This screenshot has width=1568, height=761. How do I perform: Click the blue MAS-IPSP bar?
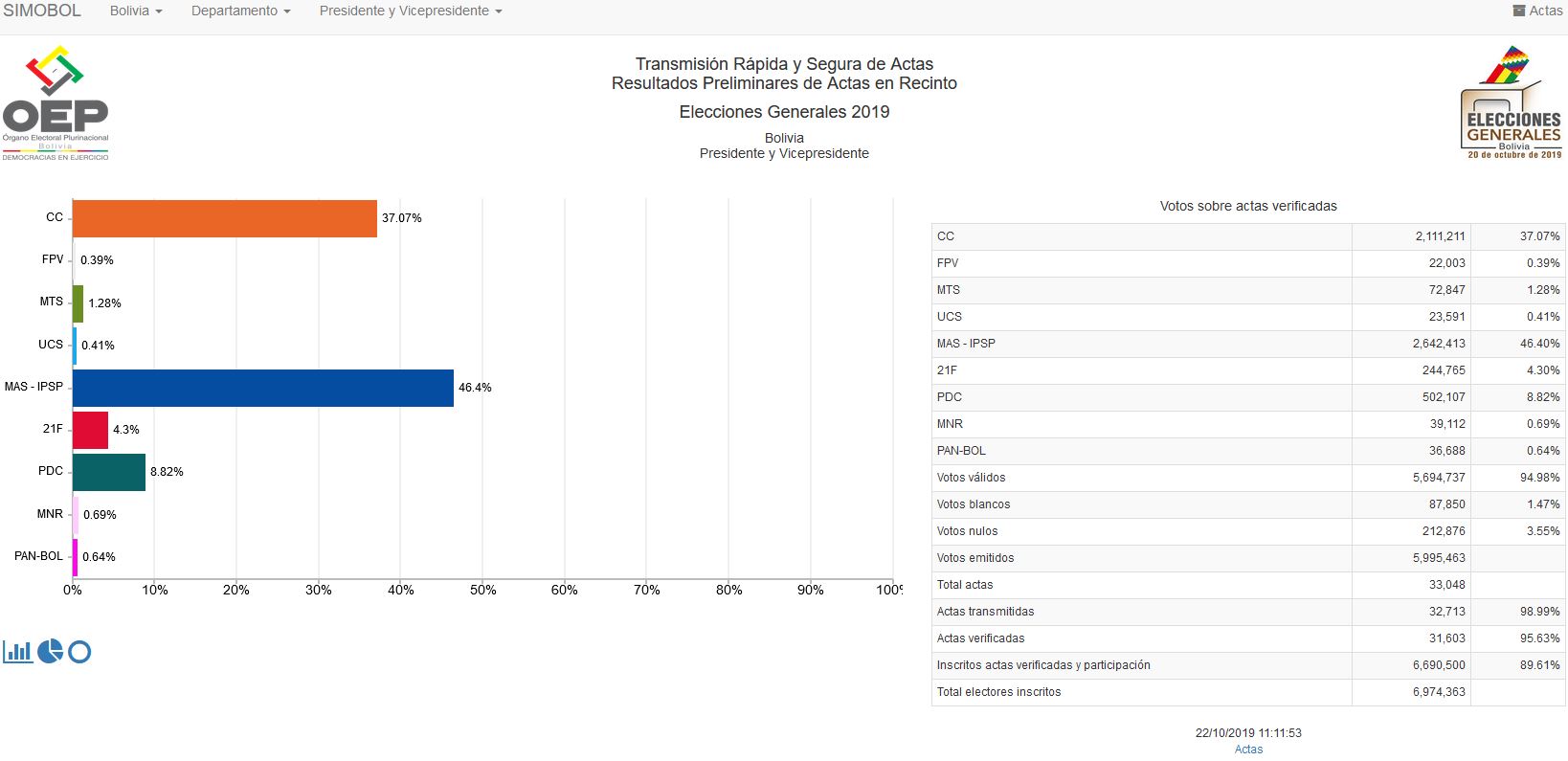pos(262,388)
